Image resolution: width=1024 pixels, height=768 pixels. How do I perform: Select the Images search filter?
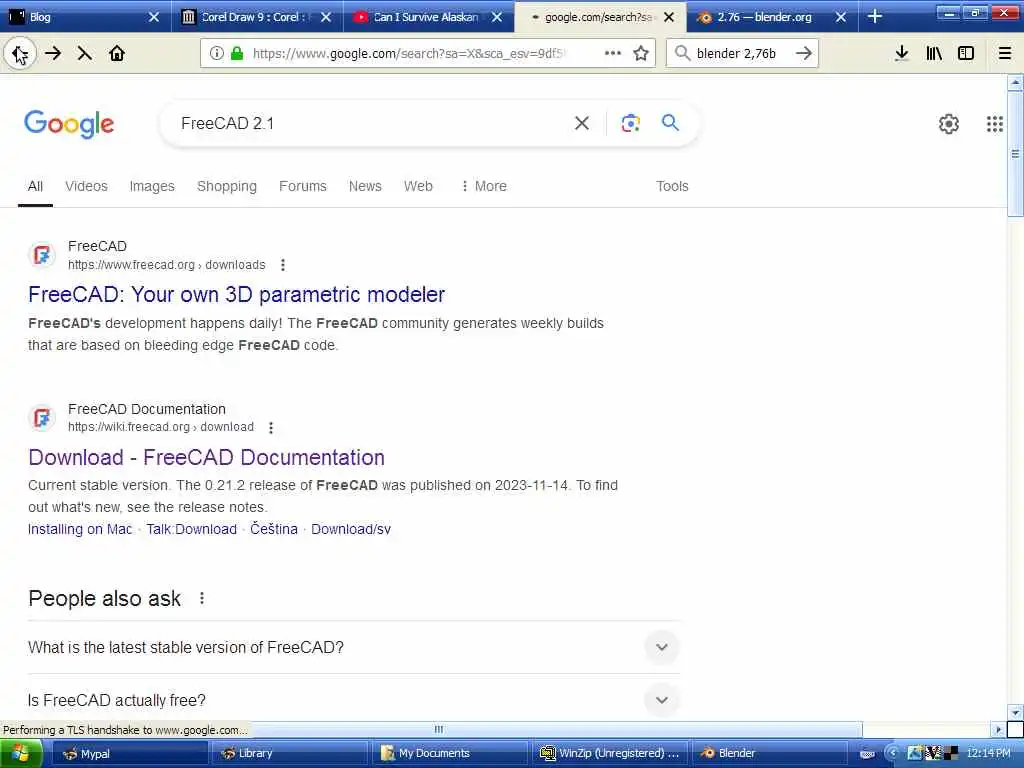coord(152,186)
